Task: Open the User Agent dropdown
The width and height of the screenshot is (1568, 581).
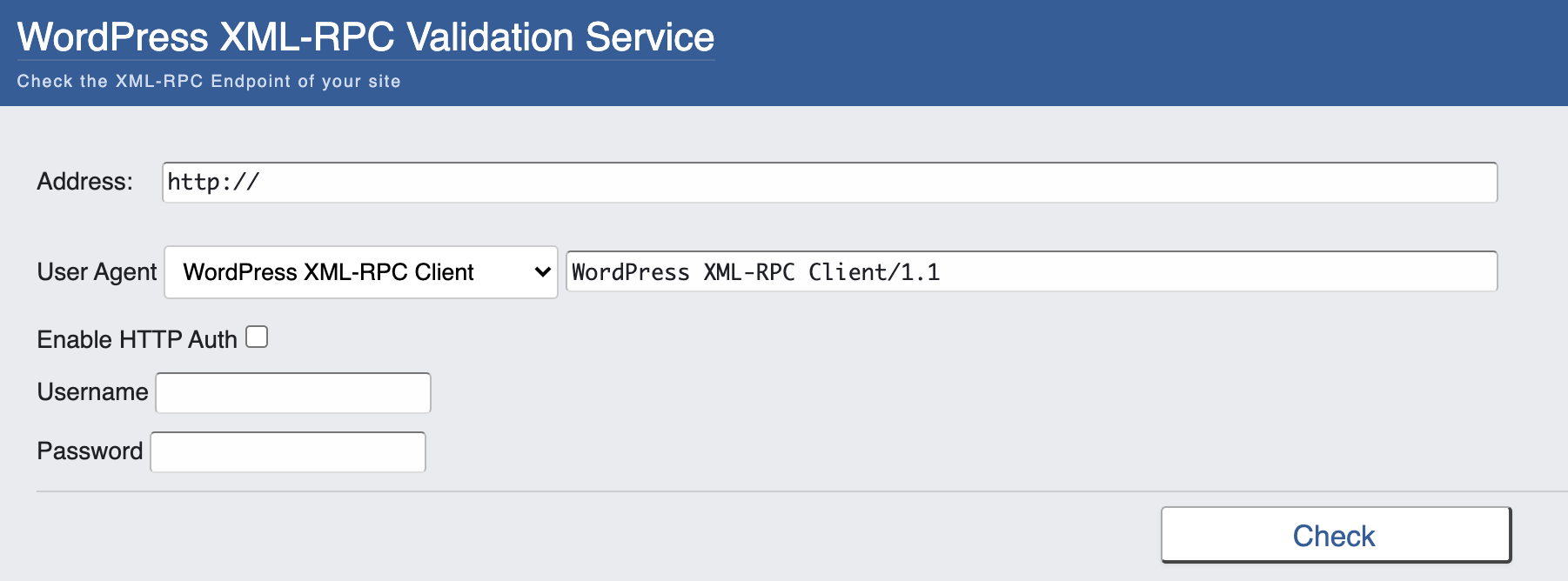Action: pyautogui.click(x=361, y=272)
